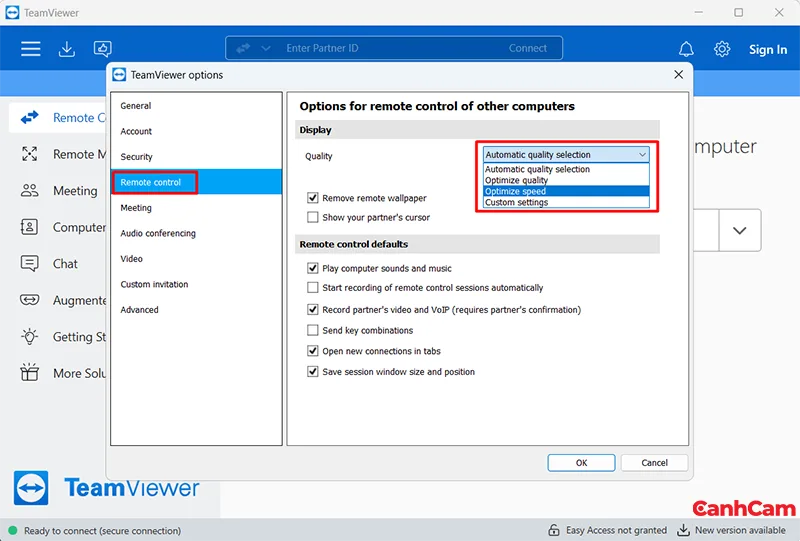The image size is (800, 541).
Task: Click the feedback monitor icon in toolbar
Action: click(x=103, y=49)
